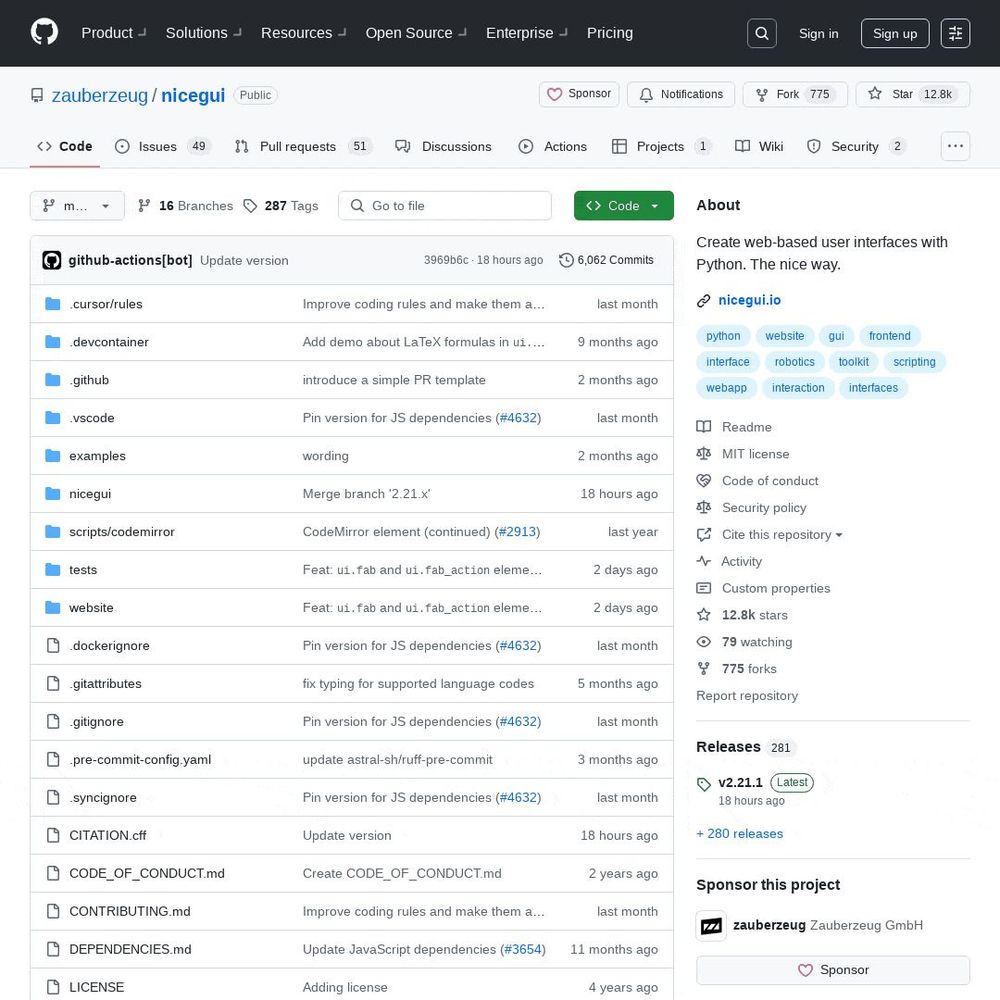The width and height of the screenshot is (1000, 1000).
Task: Switch to the Issues tab
Action: [x=163, y=147]
